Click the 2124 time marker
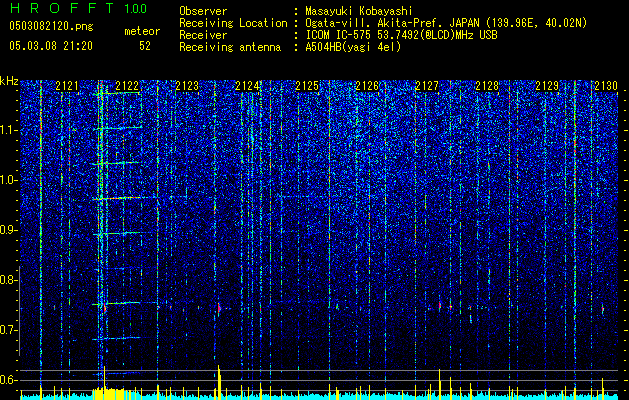 click(247, 86)
